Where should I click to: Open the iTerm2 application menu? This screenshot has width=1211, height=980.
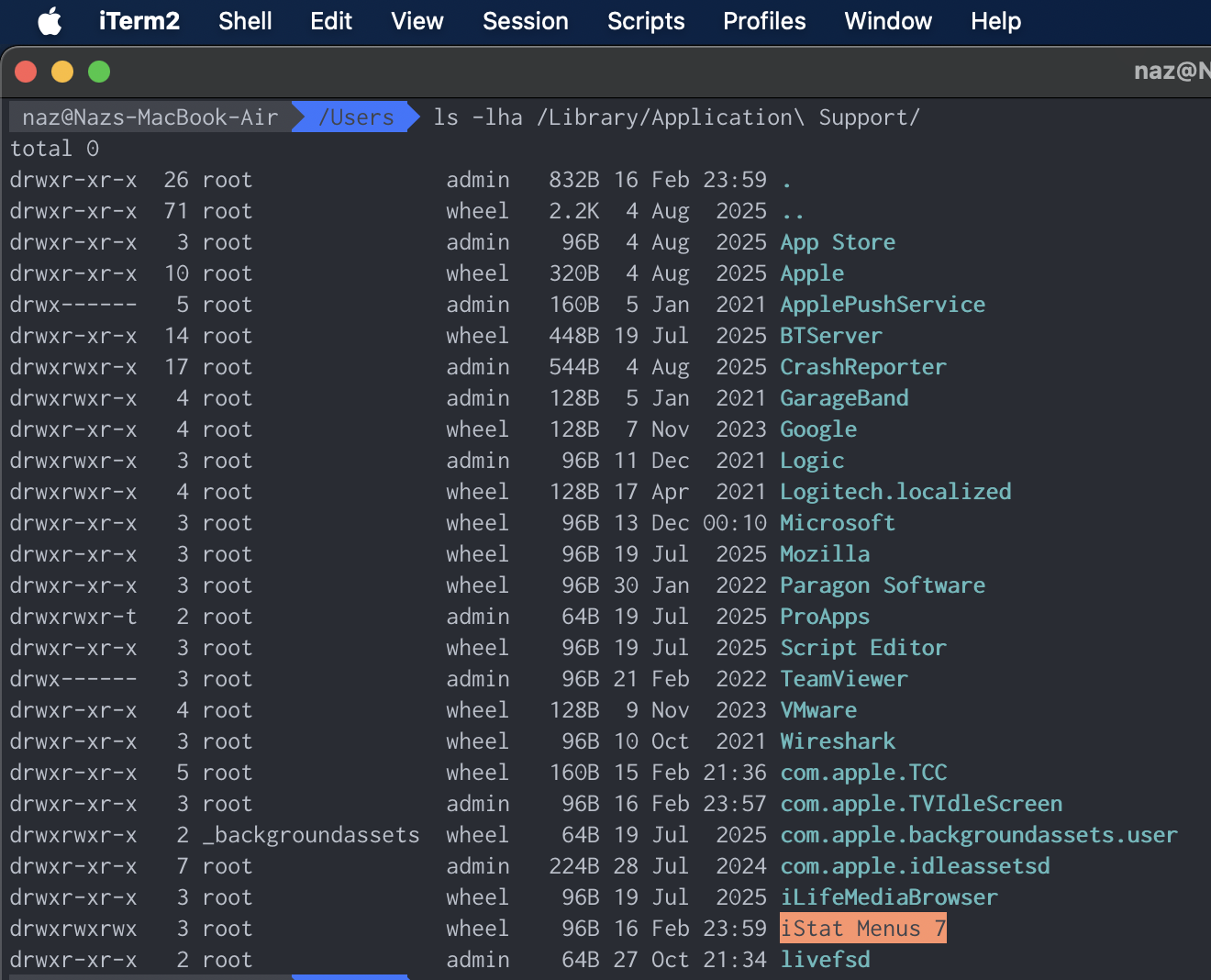pyautogui.click(x=139, y=21)
